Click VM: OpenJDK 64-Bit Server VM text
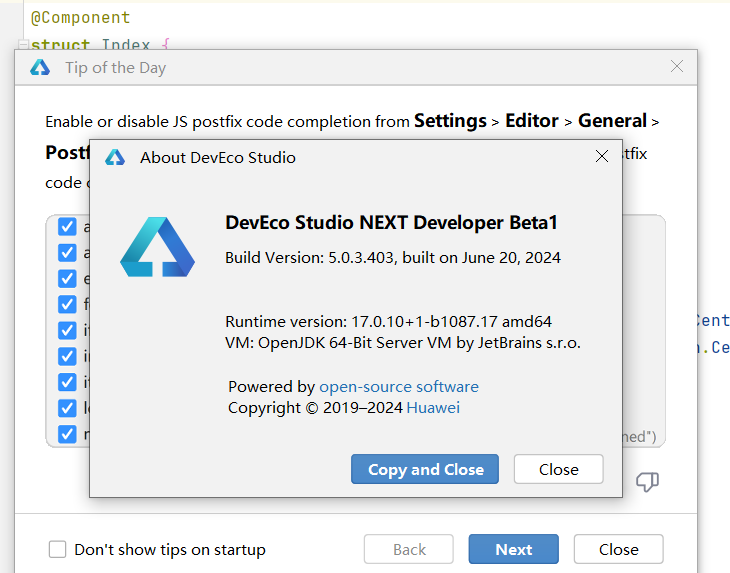This screenshot has width=730, height=573. point(403,343)
